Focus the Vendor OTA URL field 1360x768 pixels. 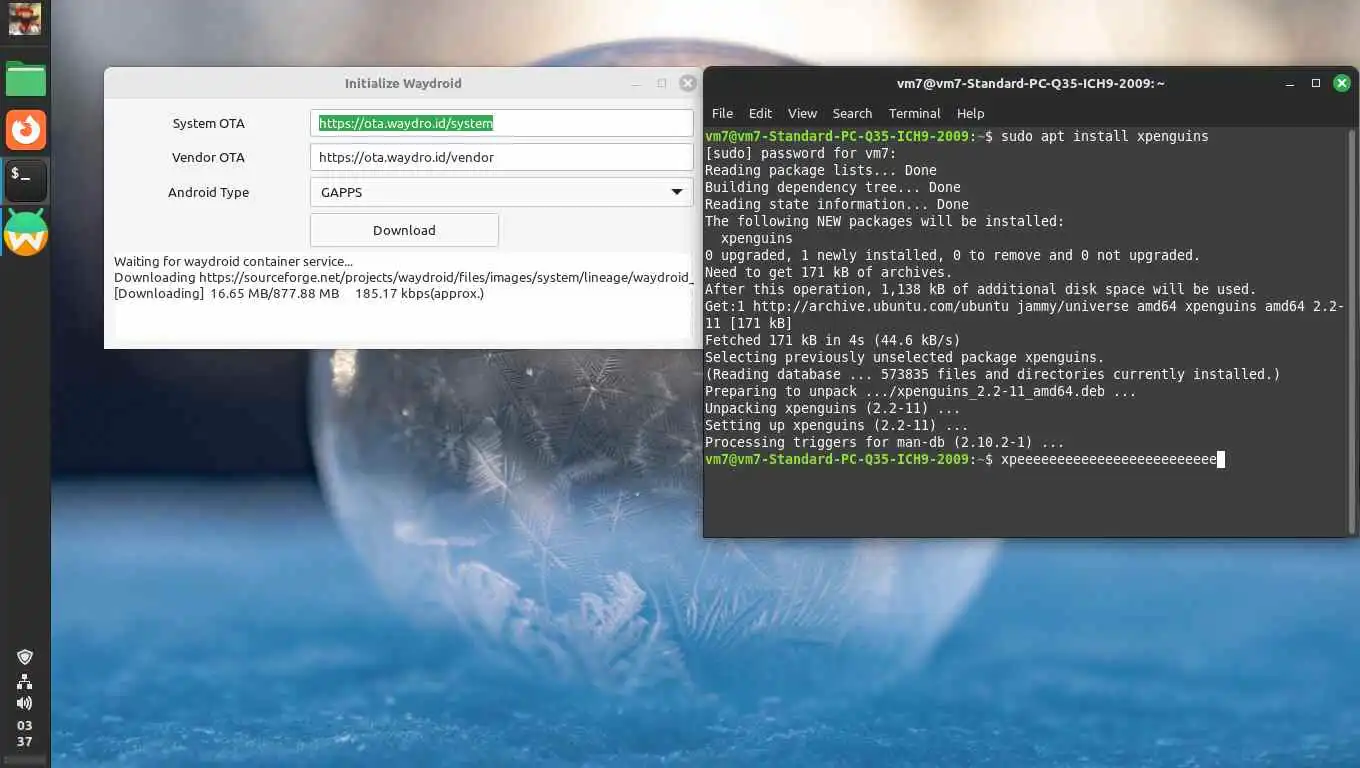tap(501, 157)
